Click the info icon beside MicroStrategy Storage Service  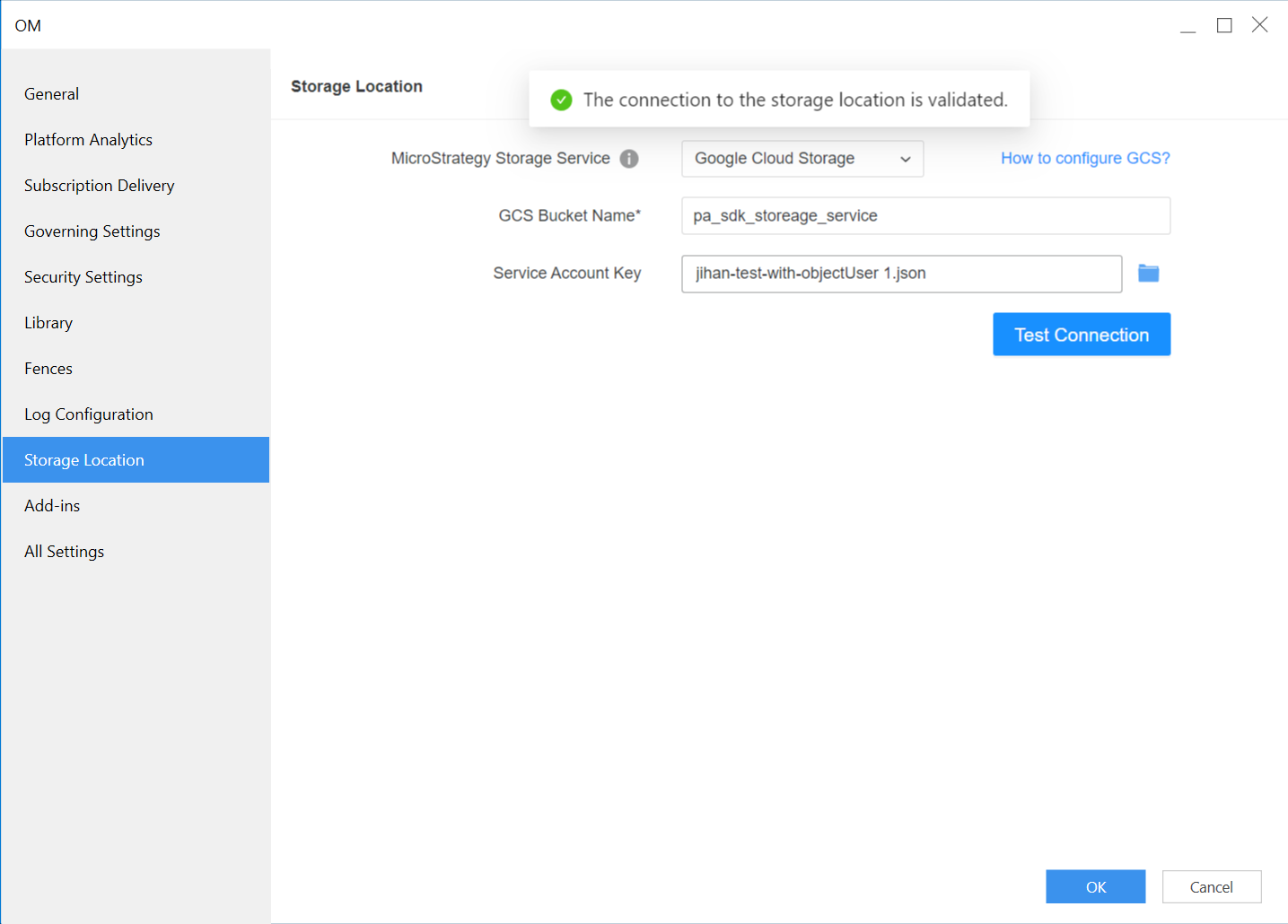tap(629, 159)
